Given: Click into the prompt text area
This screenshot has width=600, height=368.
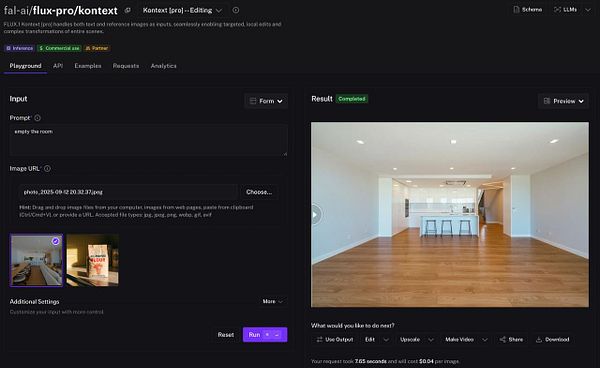Looking at the screenshot, I should coord(148,140).
